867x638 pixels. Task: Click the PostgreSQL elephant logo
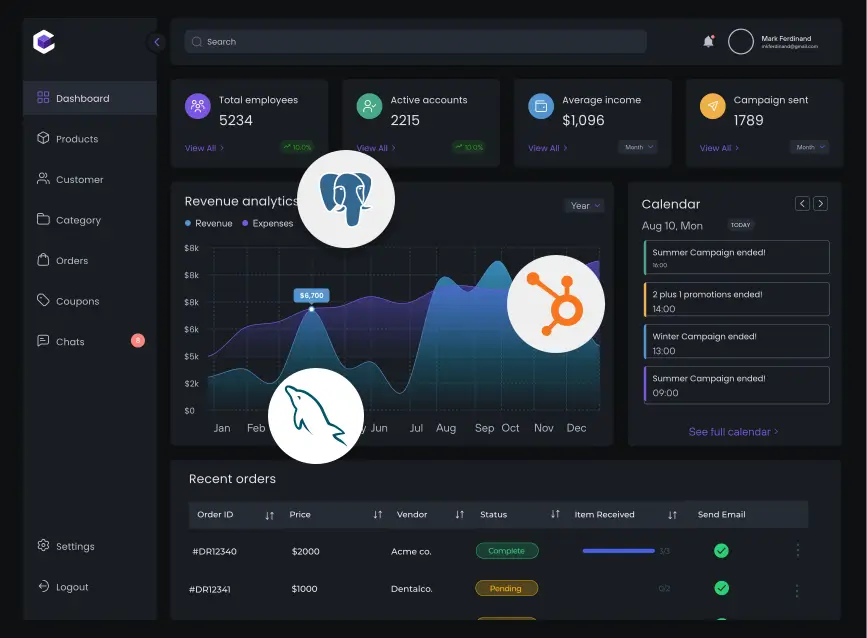click(346, 199)
